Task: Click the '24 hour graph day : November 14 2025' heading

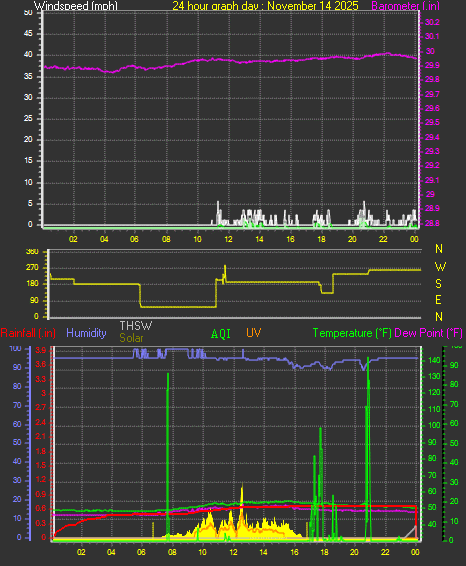Action: (265, 5)
